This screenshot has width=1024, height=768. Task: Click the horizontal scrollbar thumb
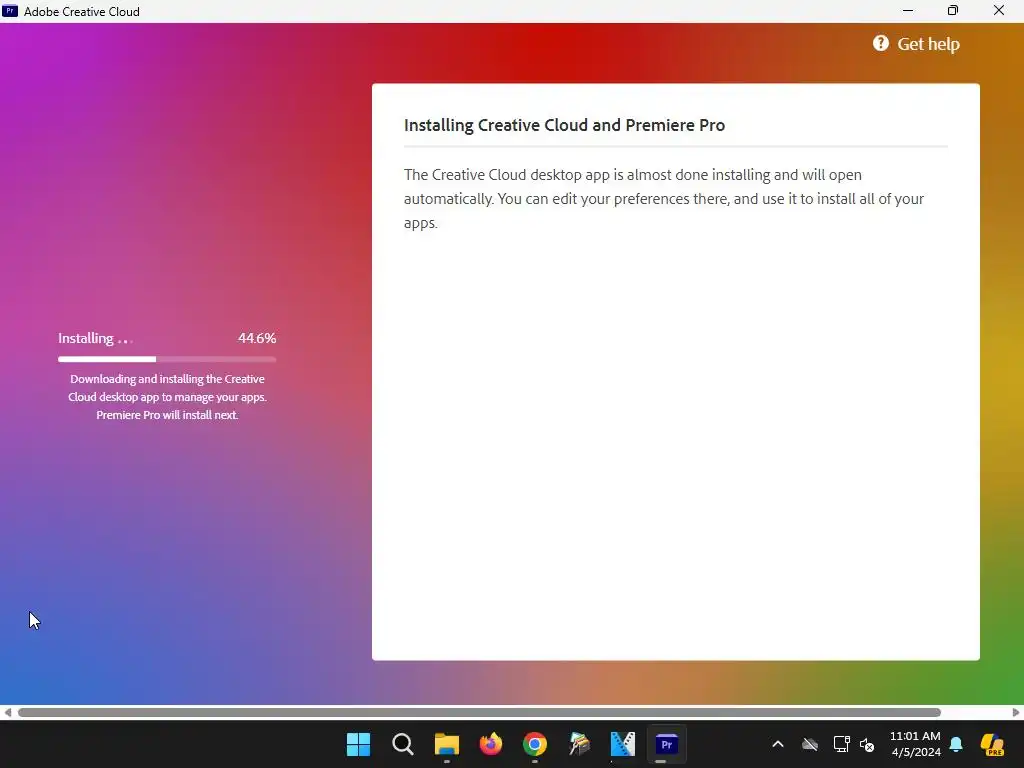point(479,712)
